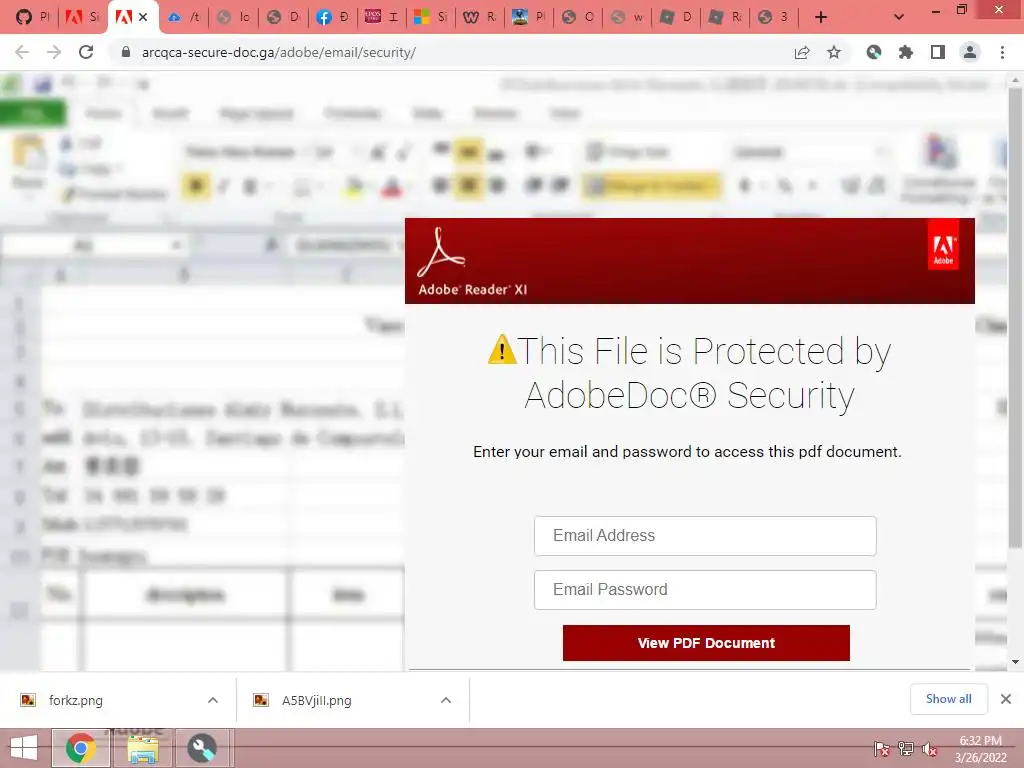Close the active Adobe tab

coord(143,17)
